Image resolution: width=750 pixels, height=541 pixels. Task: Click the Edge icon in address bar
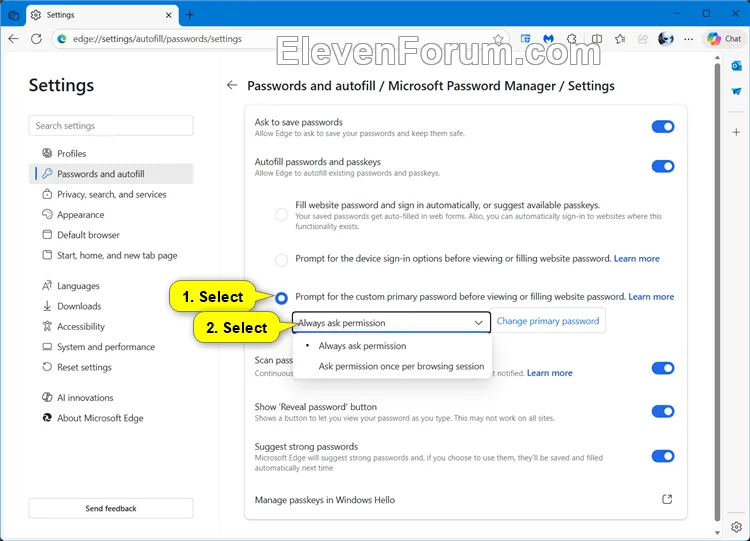point(62,39)
